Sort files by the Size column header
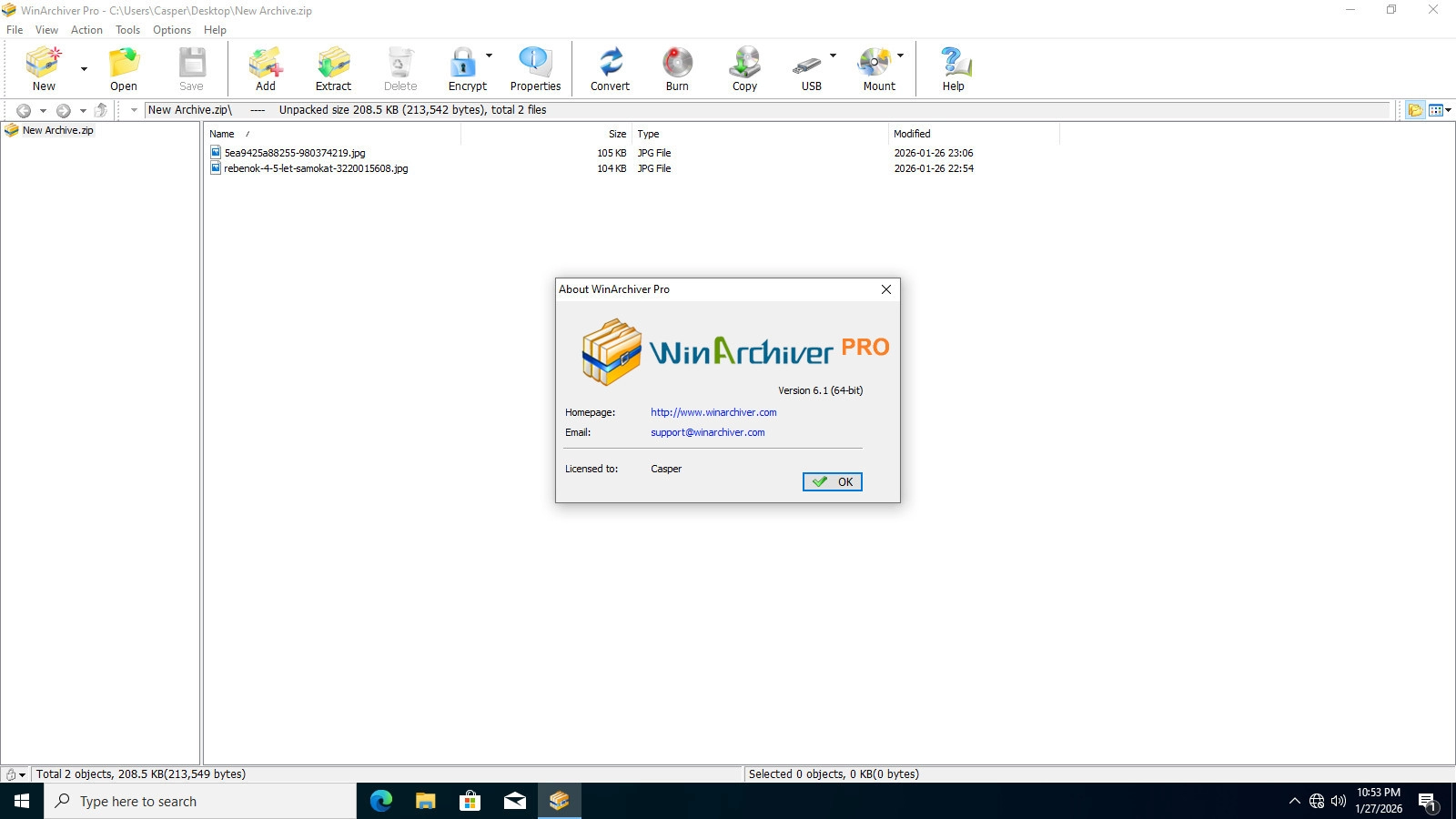 (x=546, y=134)
